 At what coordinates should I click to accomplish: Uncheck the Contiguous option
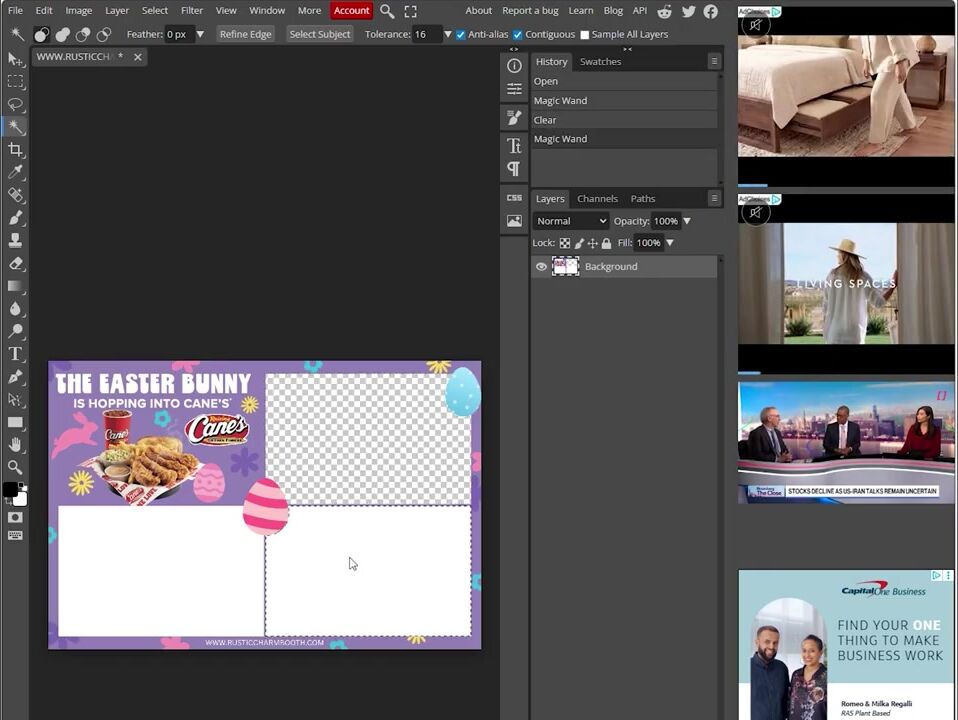click(517, 35)
